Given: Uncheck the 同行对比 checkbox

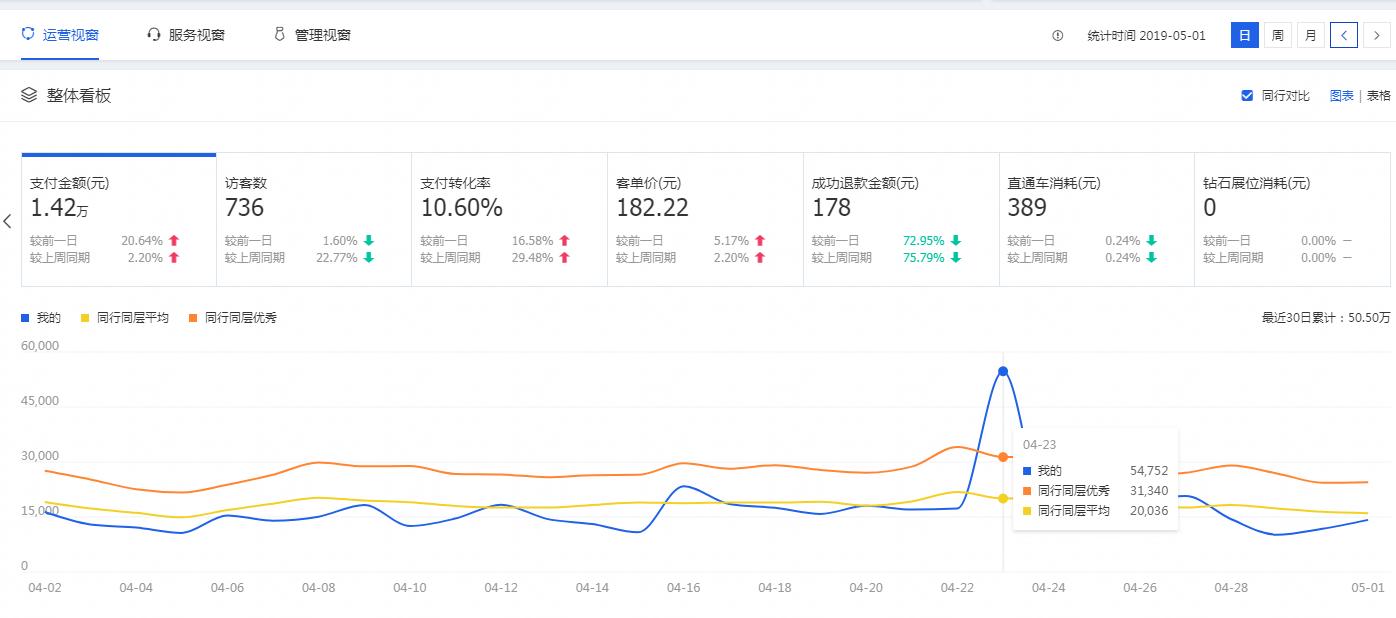Looking at the screenshot, I should point(1247,96).
